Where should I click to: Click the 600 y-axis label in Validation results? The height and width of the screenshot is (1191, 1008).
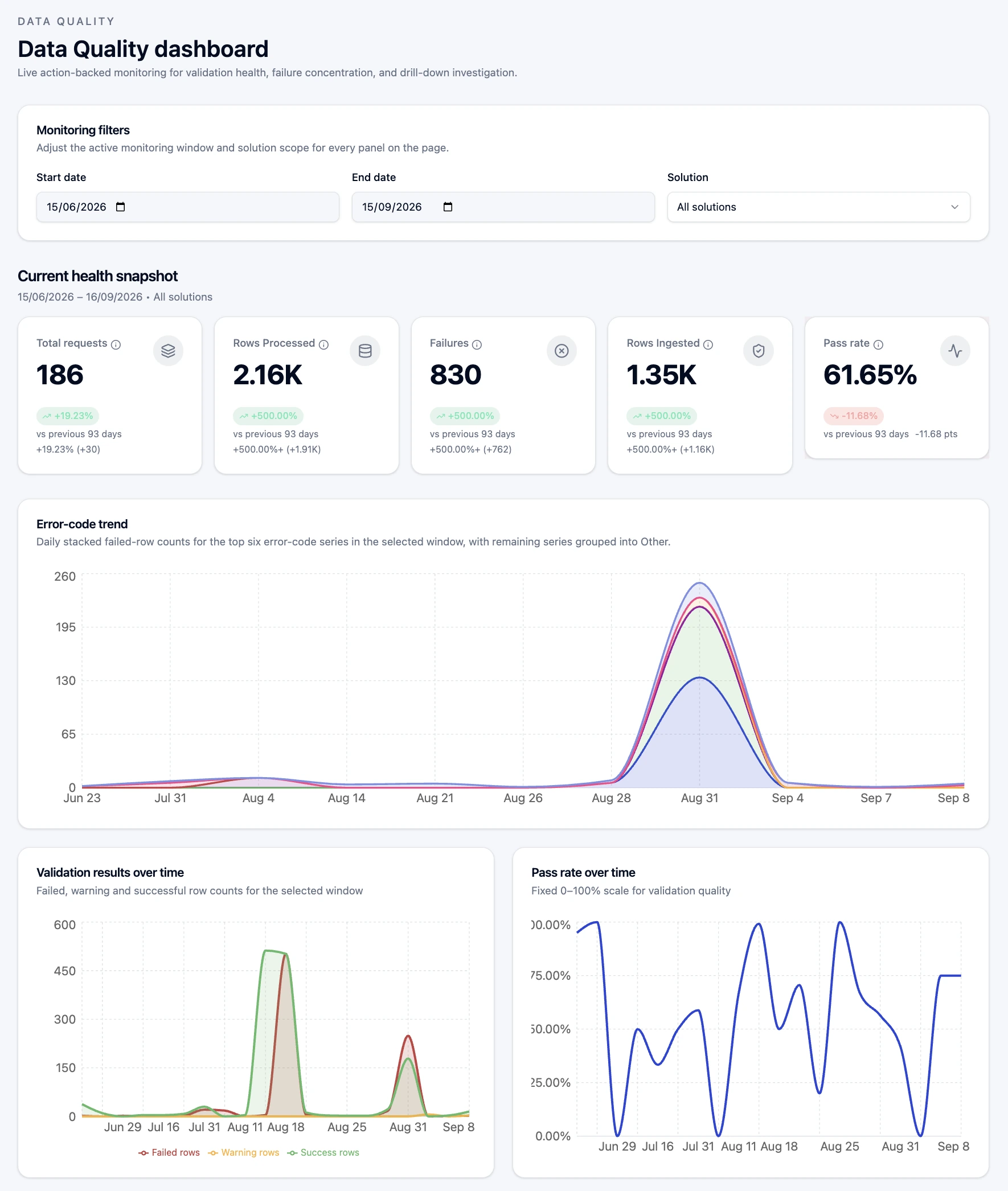pyautogui.click(x=64, y=925)
